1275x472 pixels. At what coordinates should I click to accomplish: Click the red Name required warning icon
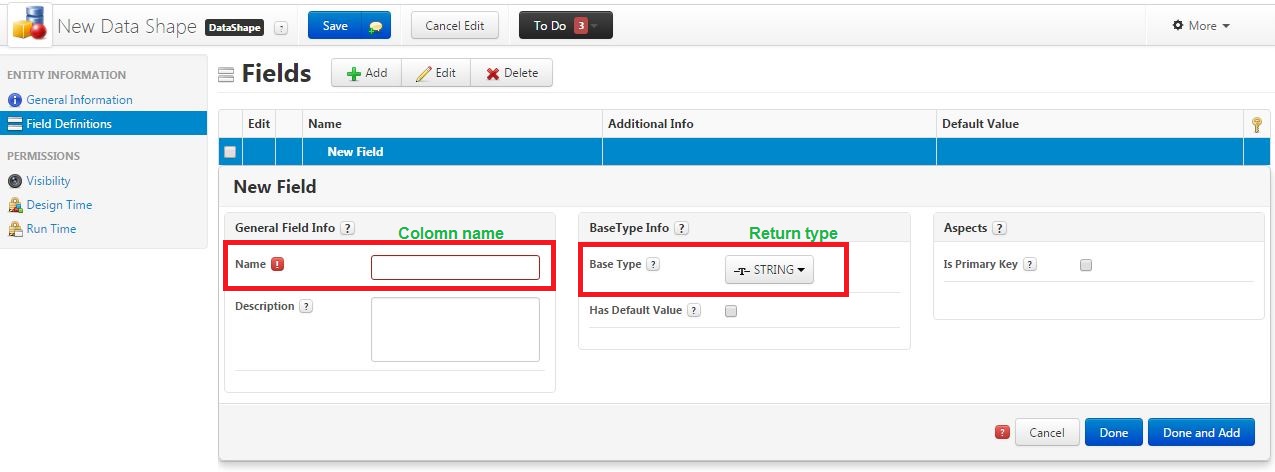tap(277, 264)
